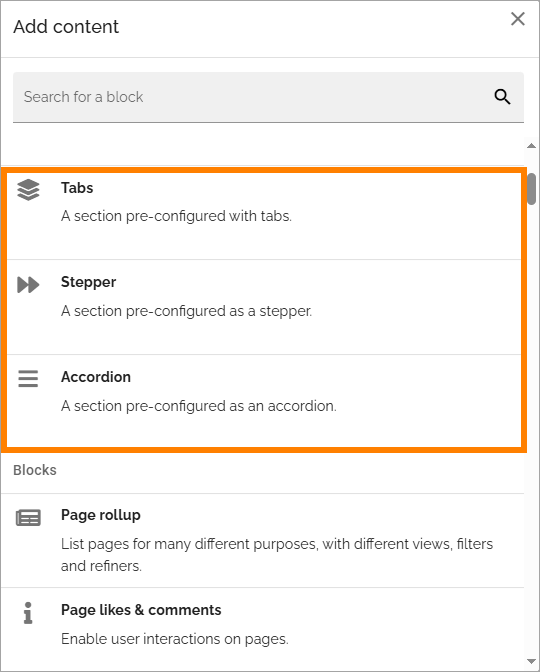540x672 pixels.
Task: Select the Stepper block title
Action: click(88, 282)
